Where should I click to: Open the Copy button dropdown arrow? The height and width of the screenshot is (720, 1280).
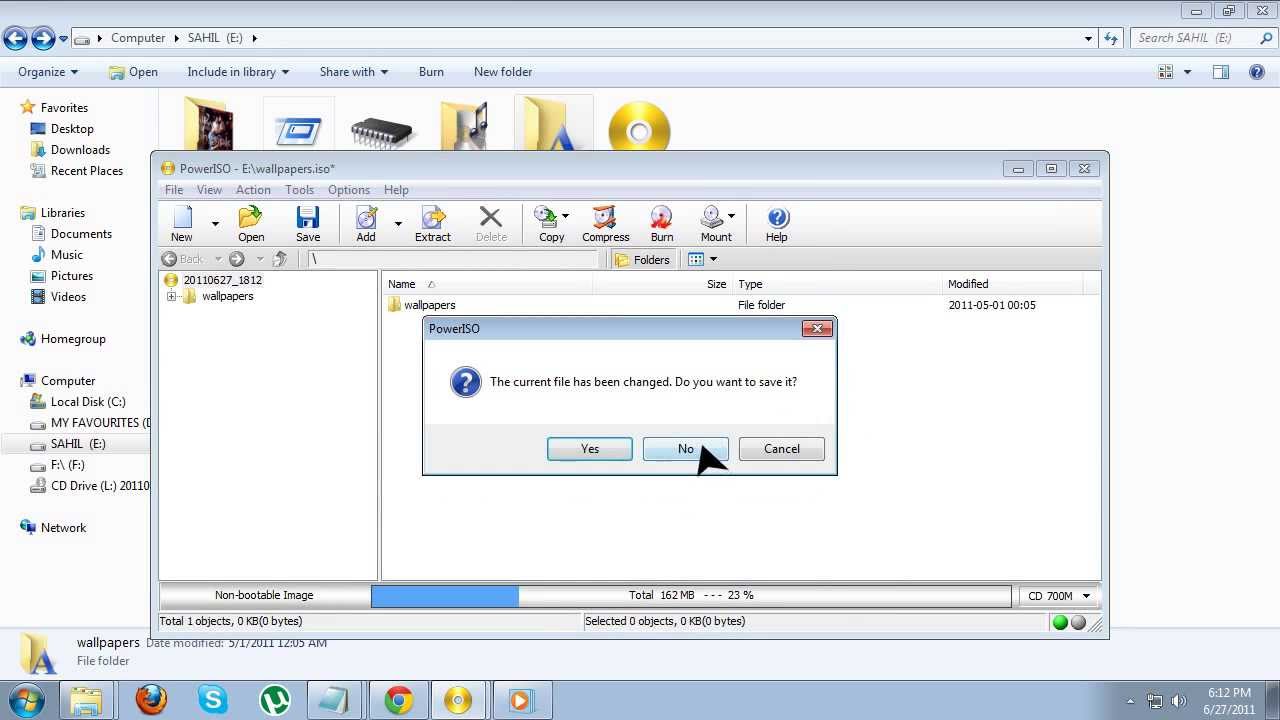tap(565, 216)
